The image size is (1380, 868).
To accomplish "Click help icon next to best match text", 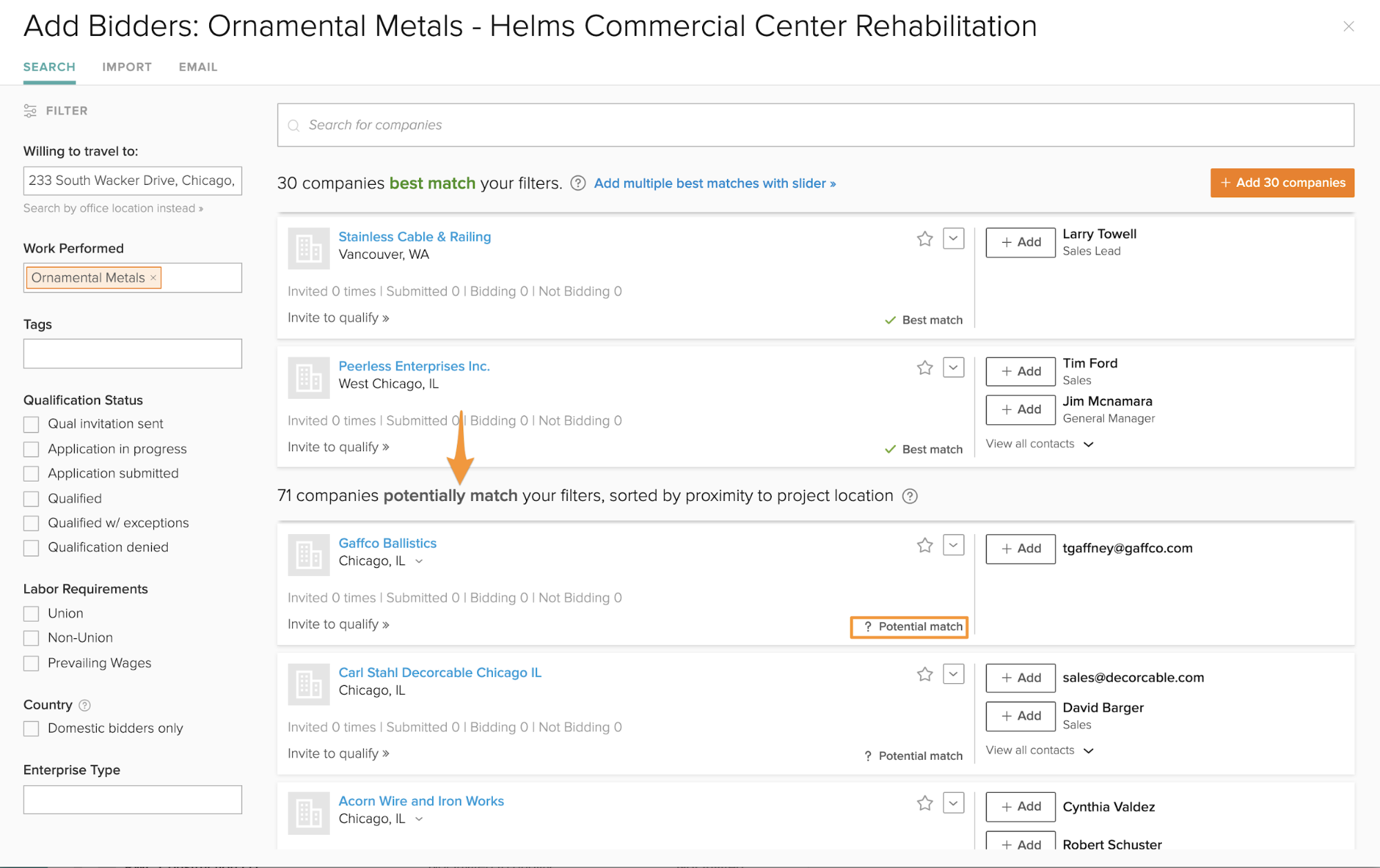I will 578,184.
